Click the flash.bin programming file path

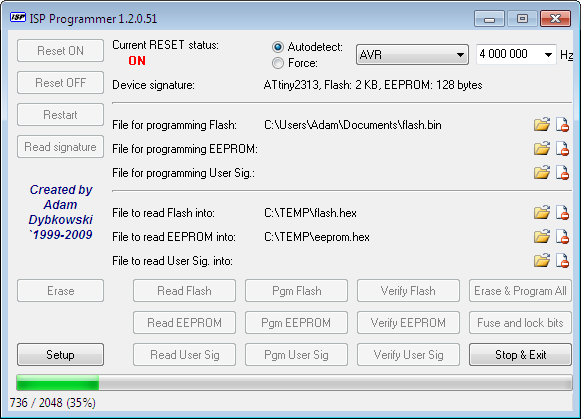point(353,125)
